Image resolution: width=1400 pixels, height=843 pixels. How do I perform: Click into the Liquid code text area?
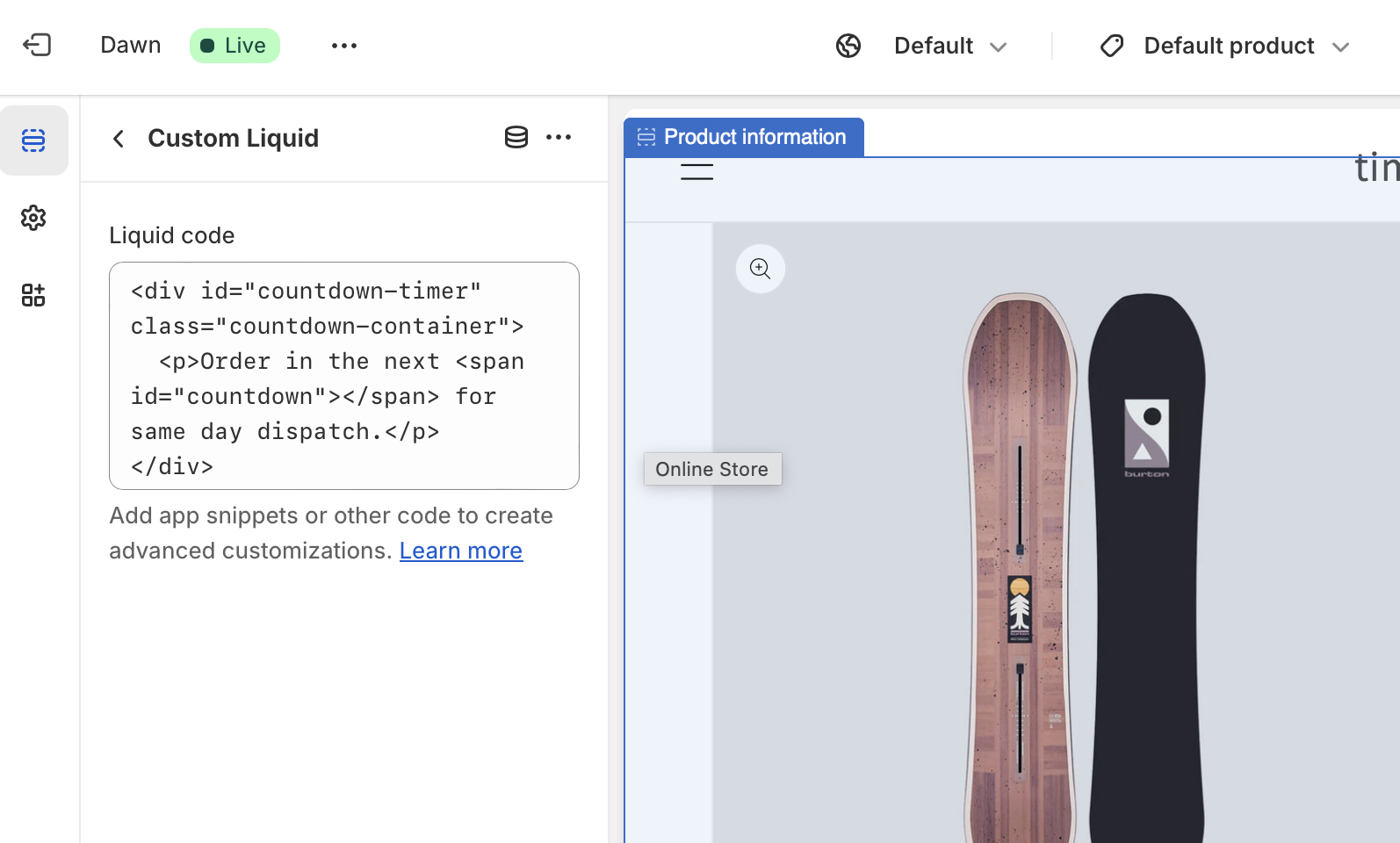click(x=344, y=376)
